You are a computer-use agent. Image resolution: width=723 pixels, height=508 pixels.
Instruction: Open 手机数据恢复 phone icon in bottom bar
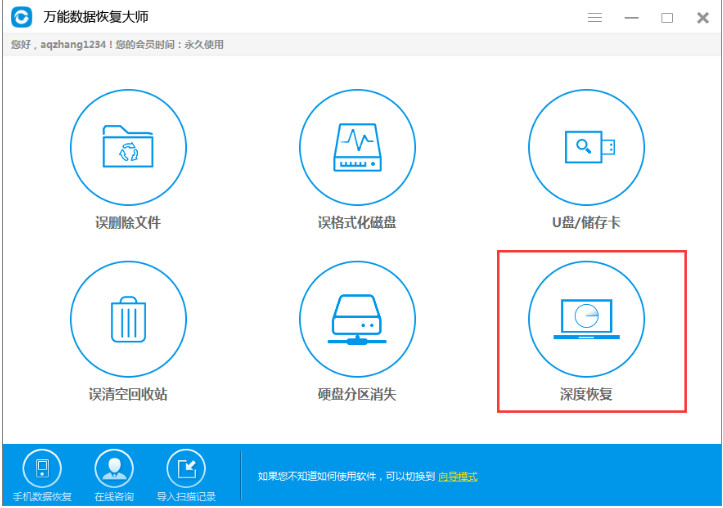(42, 469)
